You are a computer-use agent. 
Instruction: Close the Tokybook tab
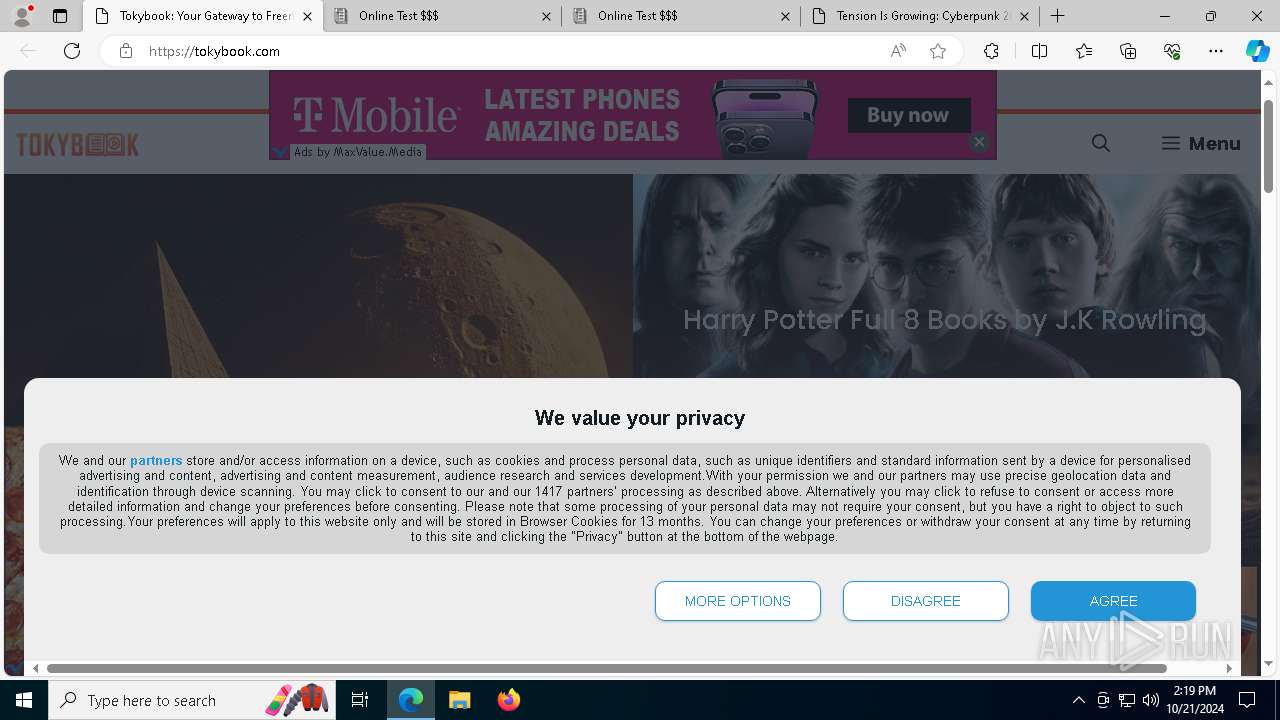pos(307,16)
